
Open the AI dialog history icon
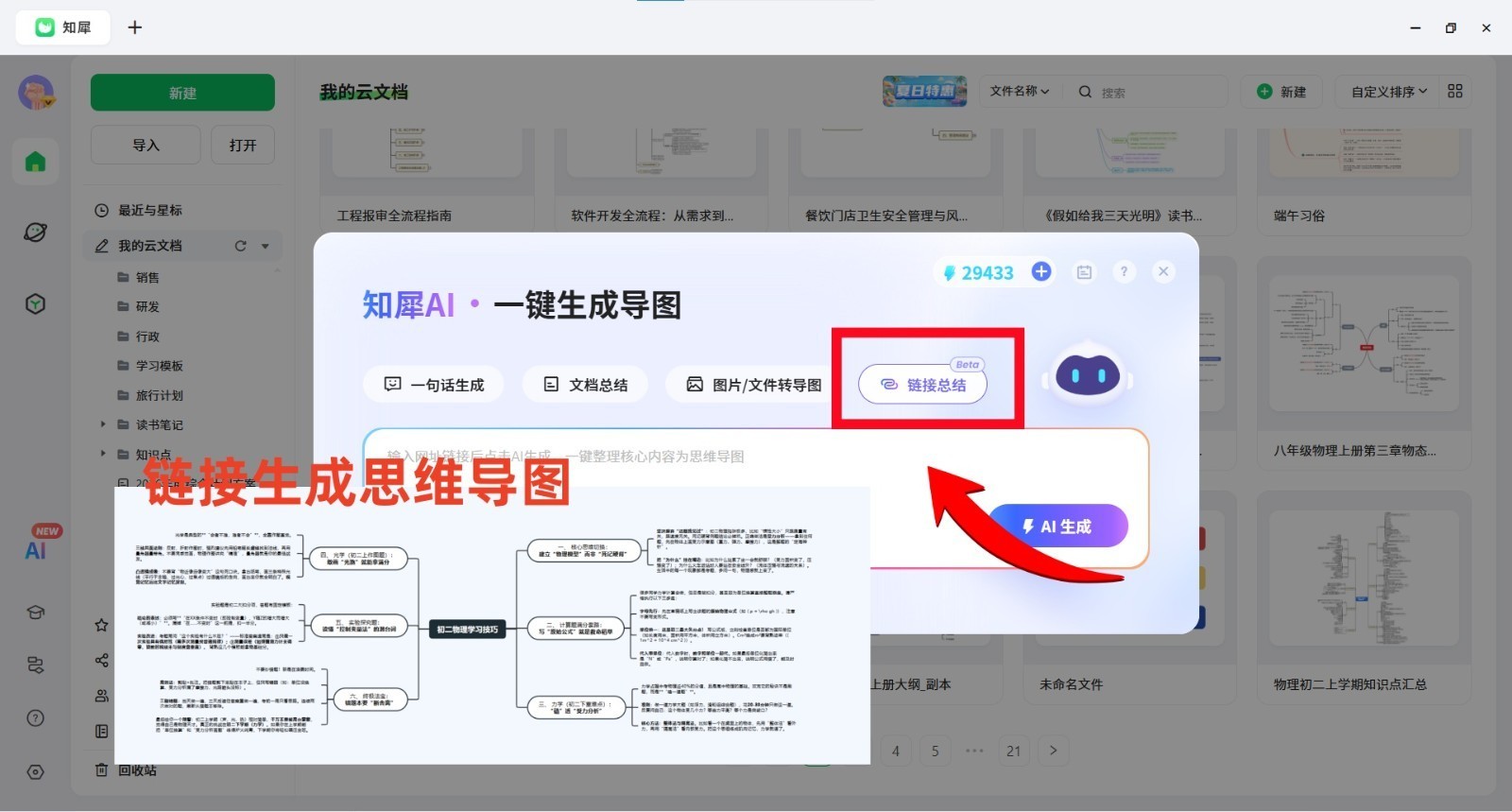pyautogui.click(x=1084, y=272)
